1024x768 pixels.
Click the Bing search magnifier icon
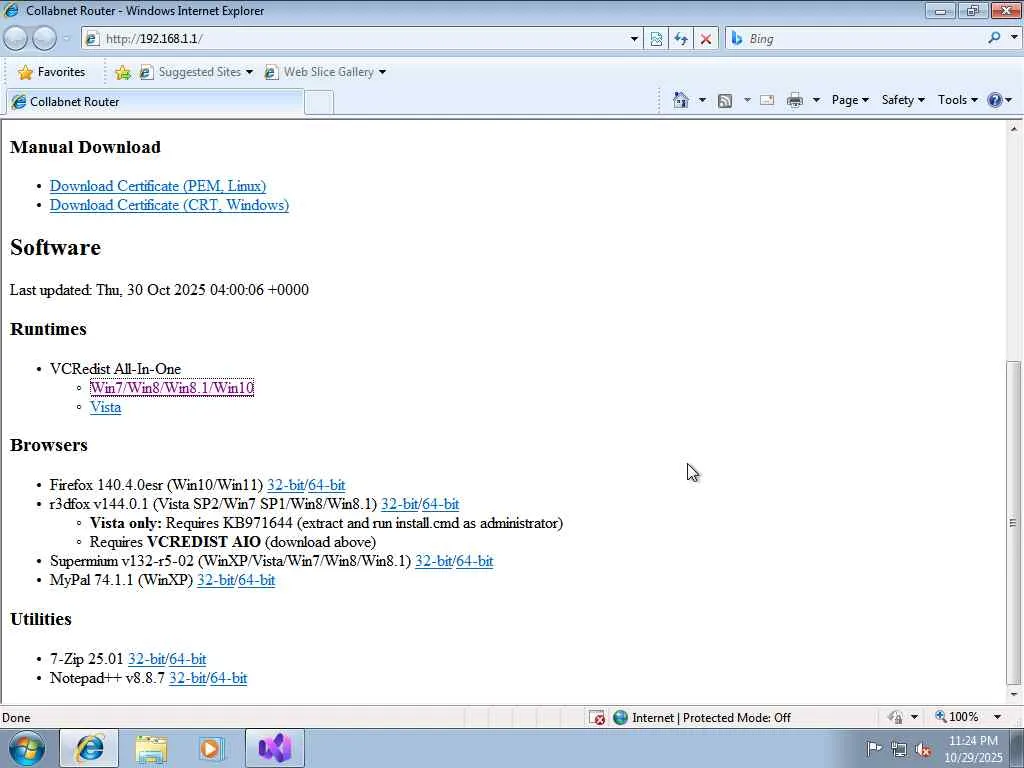994,38
